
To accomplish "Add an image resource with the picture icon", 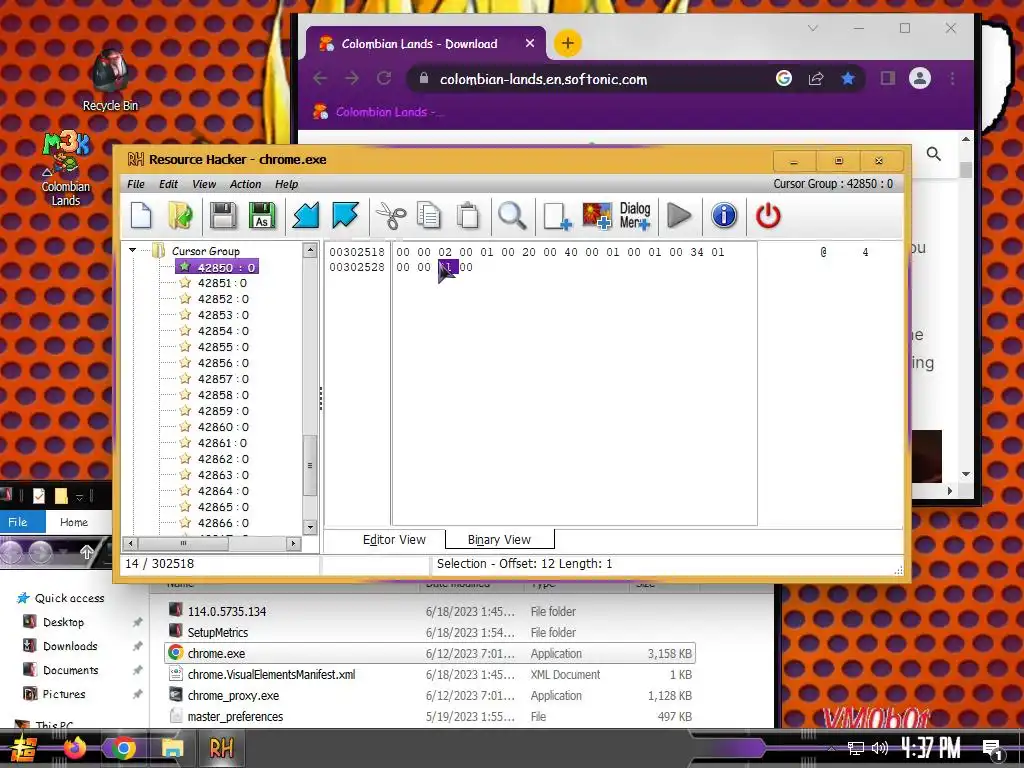I will pos(597,216).
